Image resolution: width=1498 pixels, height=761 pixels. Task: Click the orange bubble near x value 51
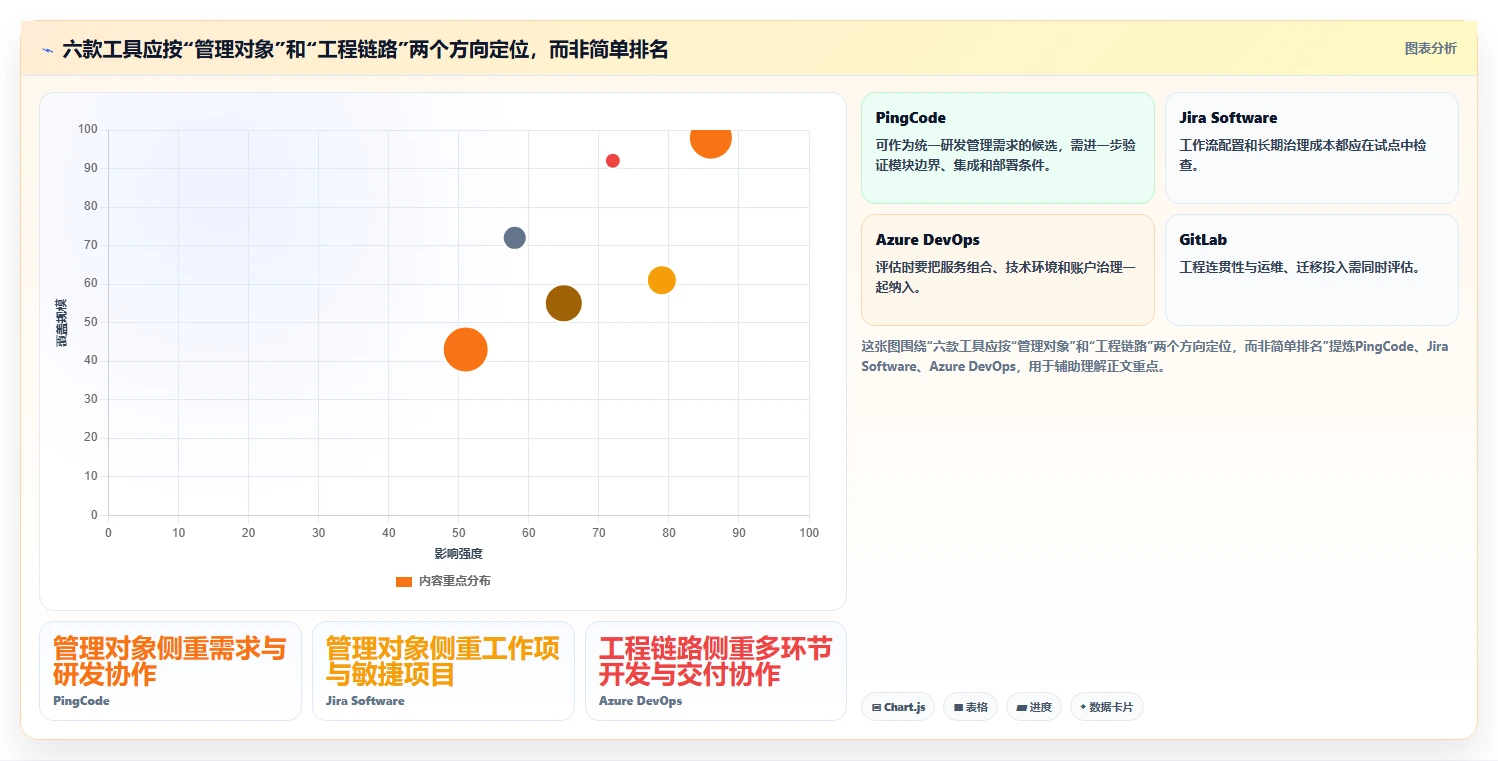pyautogui.click(x=465, y=349)
